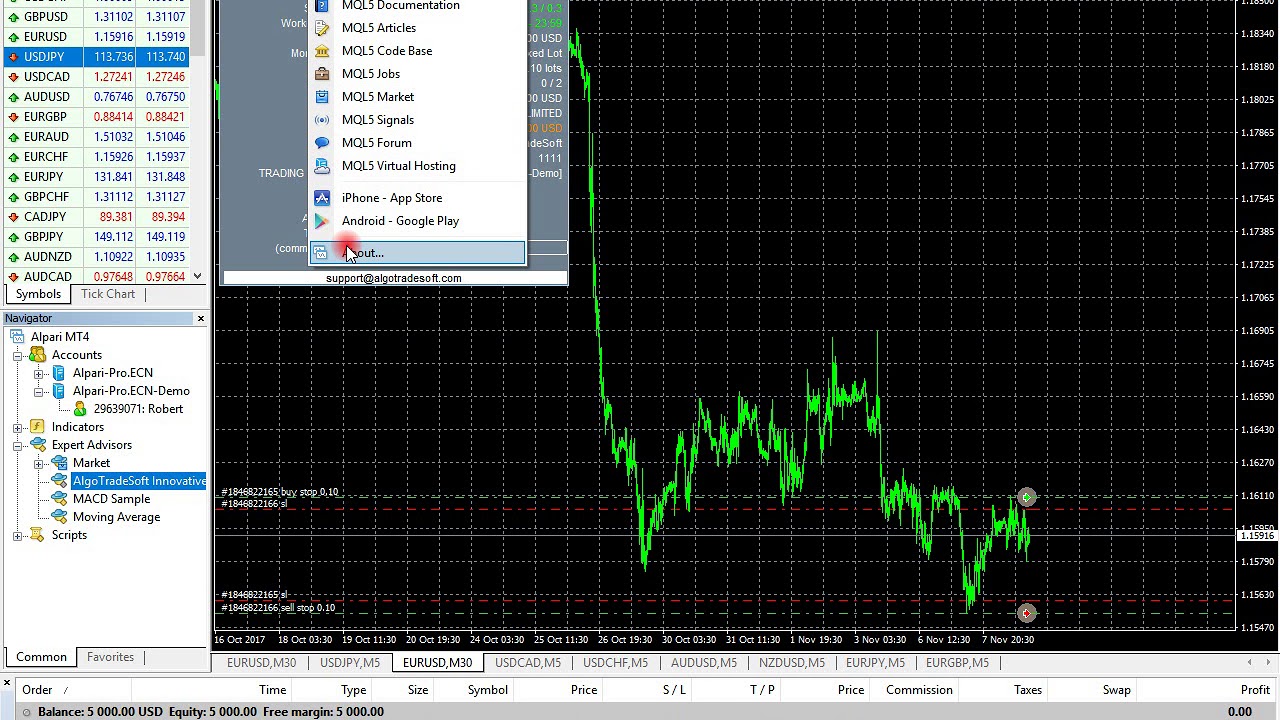This screenshot has height=720, width=1280.
Task: Select the EURGBP row in Market Watch
Action: pyautogui.click(x=97, y=117)
